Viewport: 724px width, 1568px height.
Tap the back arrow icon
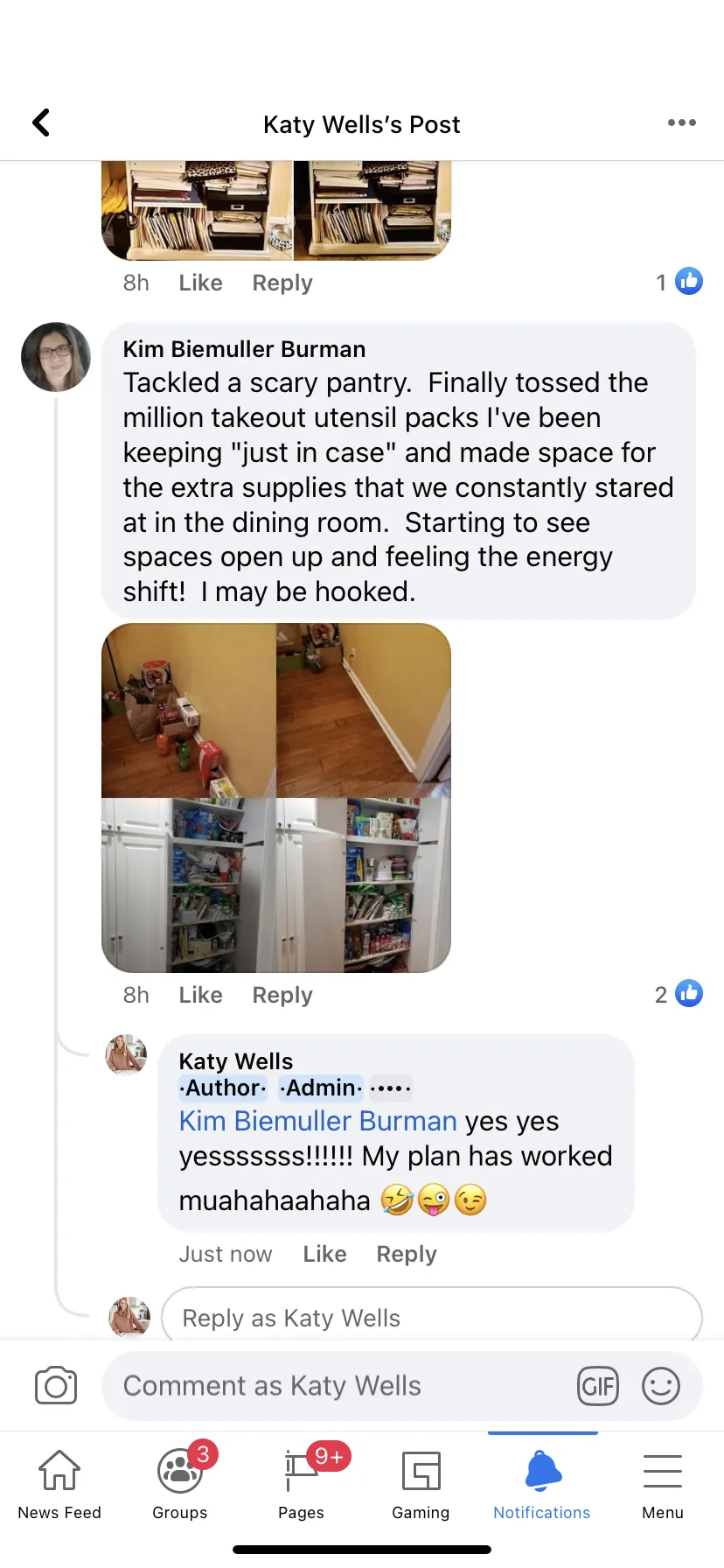(x=41, y=122)
